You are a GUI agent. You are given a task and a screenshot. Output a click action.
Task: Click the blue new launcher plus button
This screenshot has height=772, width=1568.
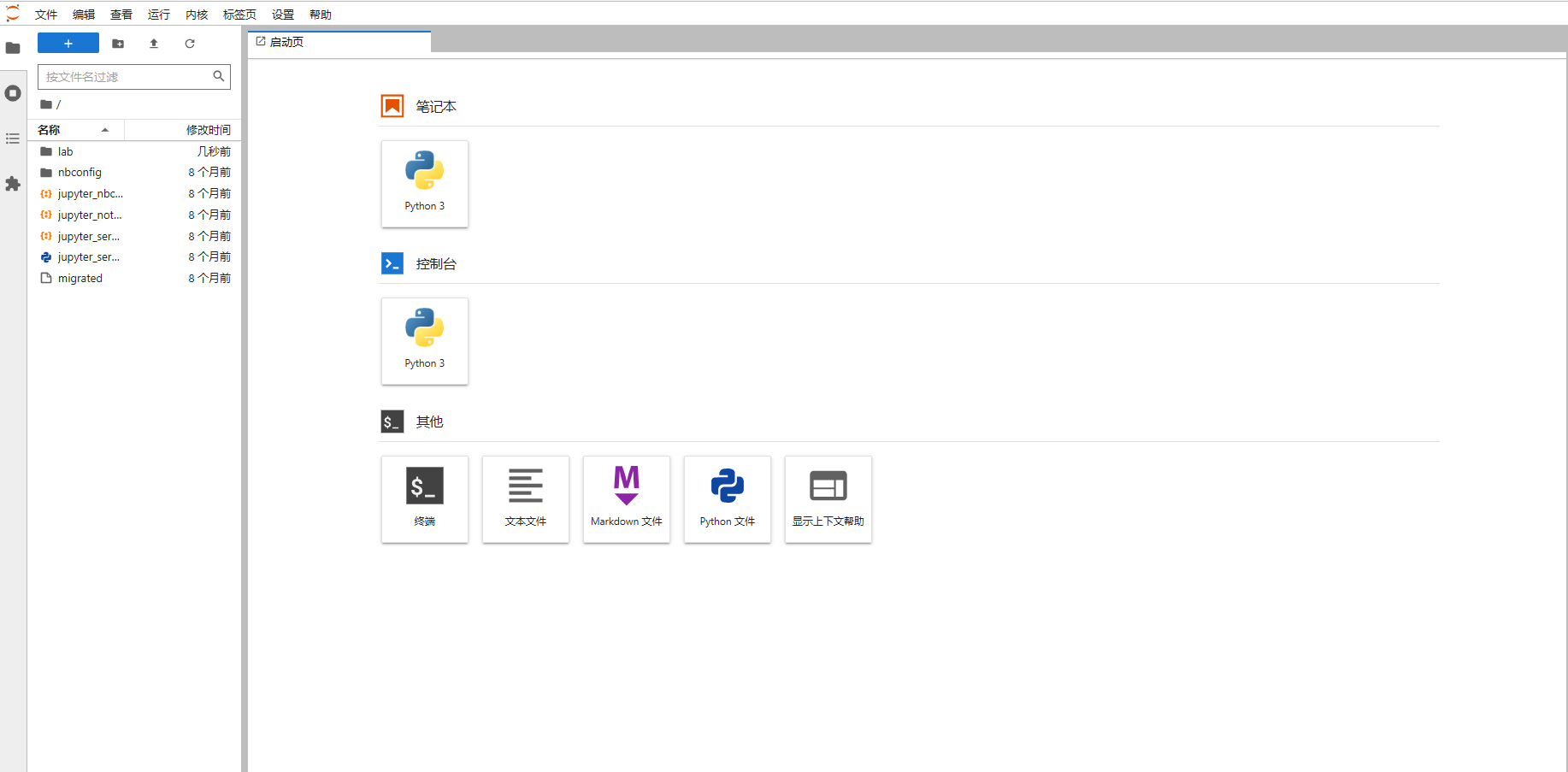point(68,44)
